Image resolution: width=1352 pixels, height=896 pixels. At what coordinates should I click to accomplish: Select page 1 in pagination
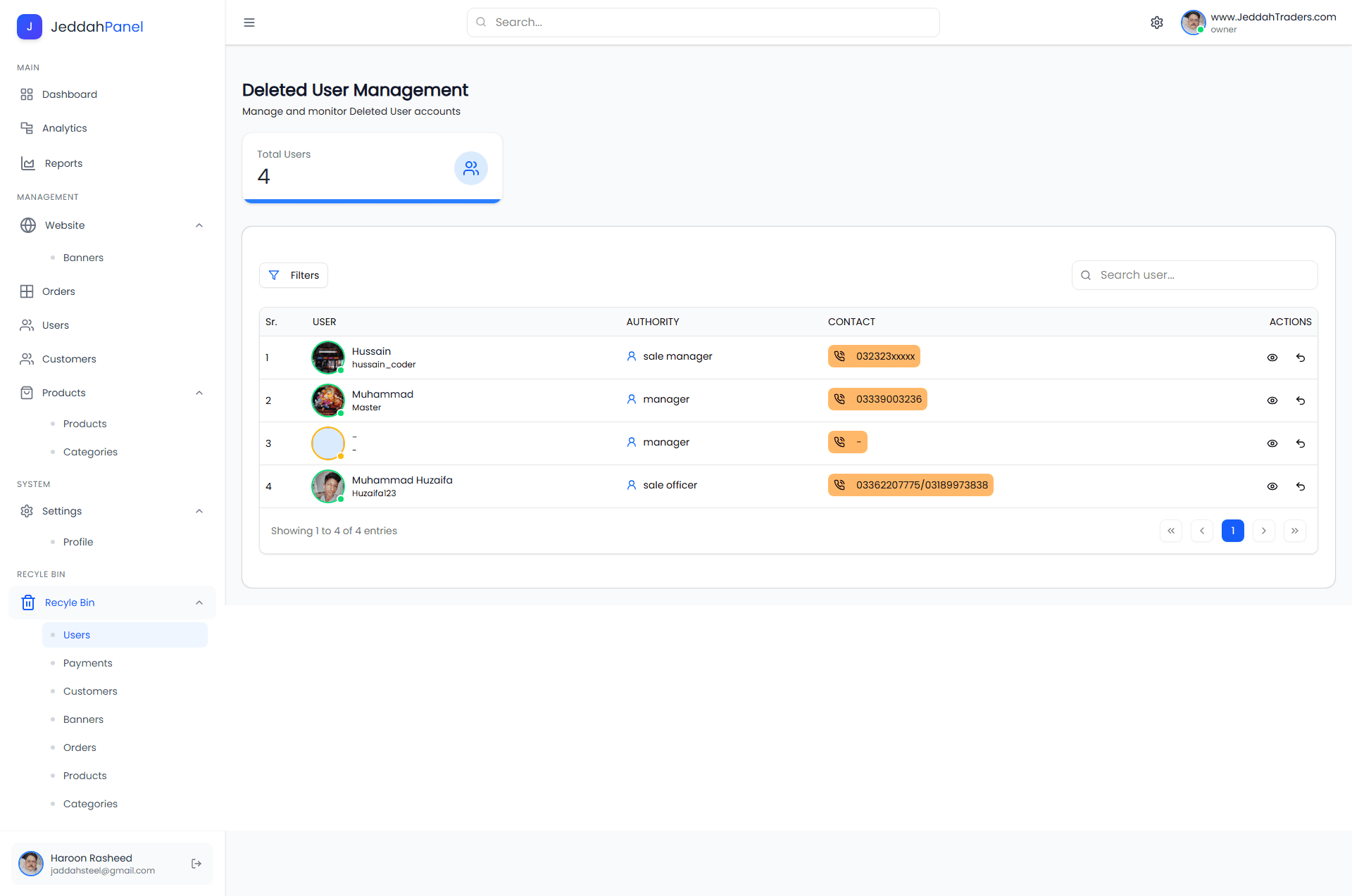(1233, 531)
